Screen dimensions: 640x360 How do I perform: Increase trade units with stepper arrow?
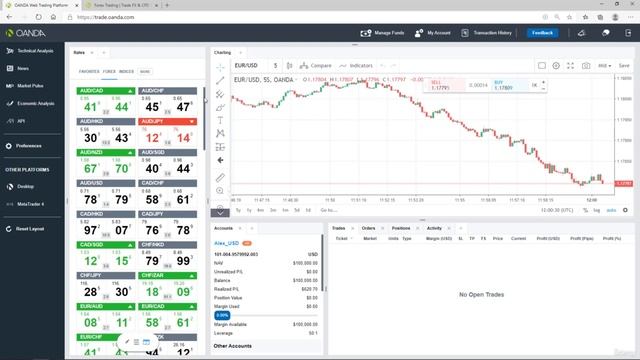(543, 82)
